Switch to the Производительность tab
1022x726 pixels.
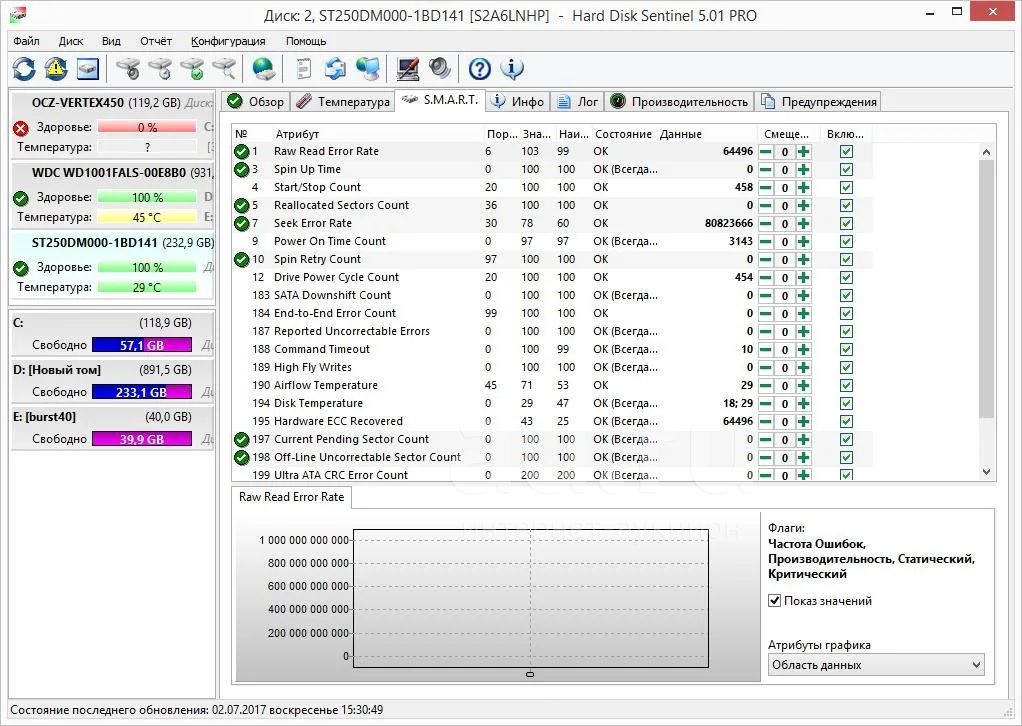click(679, 102)
